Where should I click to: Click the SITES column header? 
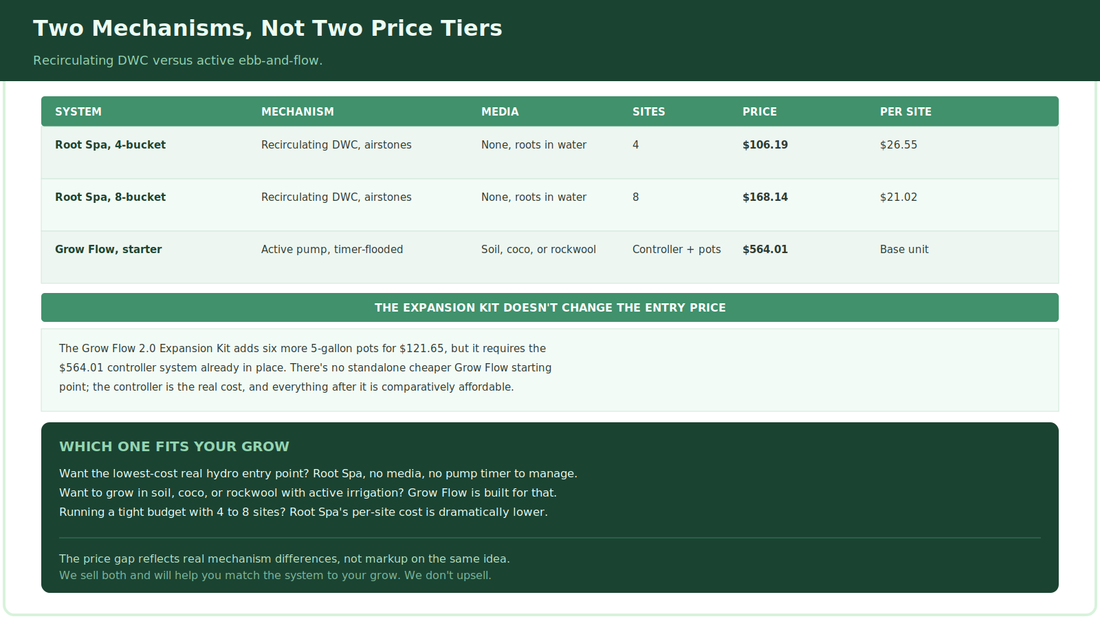pos(648,112)
